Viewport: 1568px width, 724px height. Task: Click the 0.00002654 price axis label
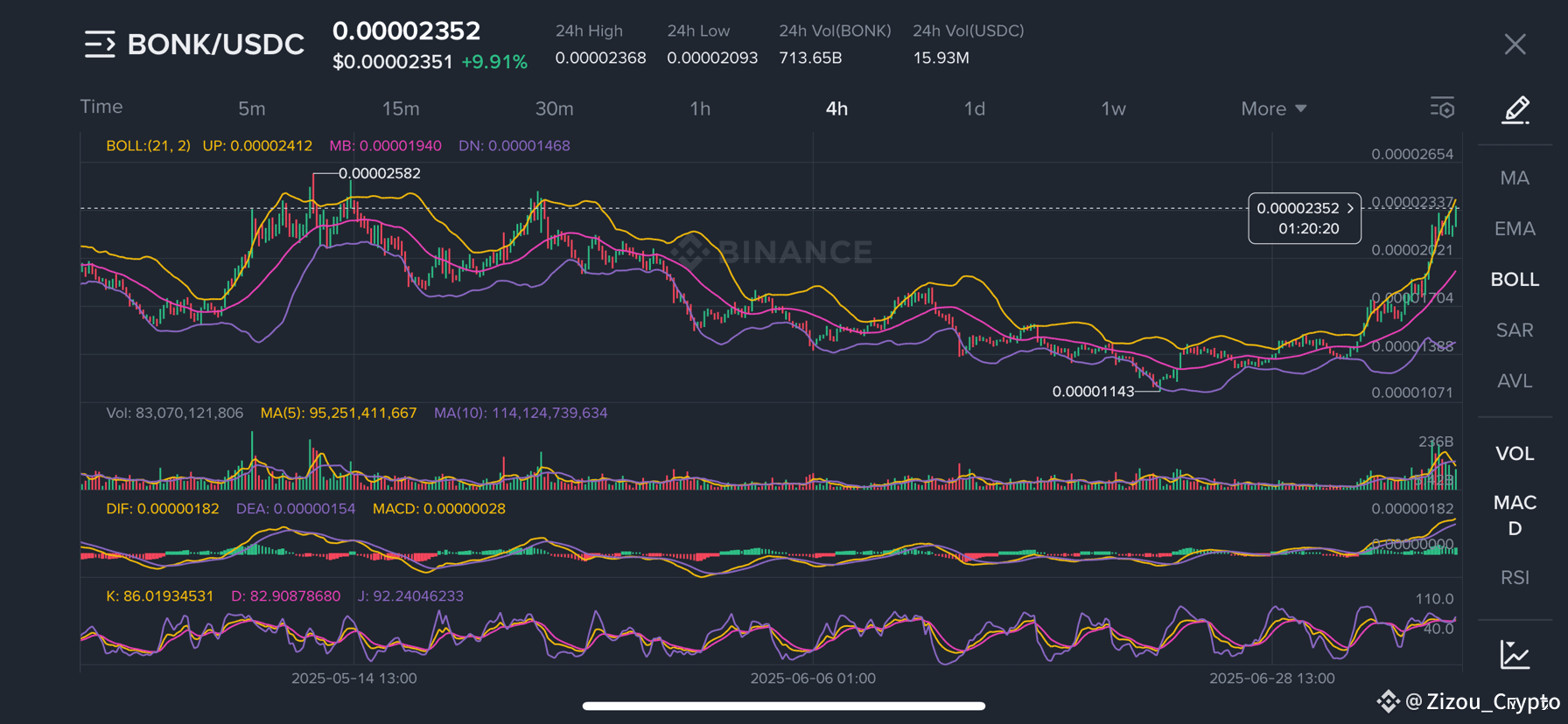(1412, 155)
